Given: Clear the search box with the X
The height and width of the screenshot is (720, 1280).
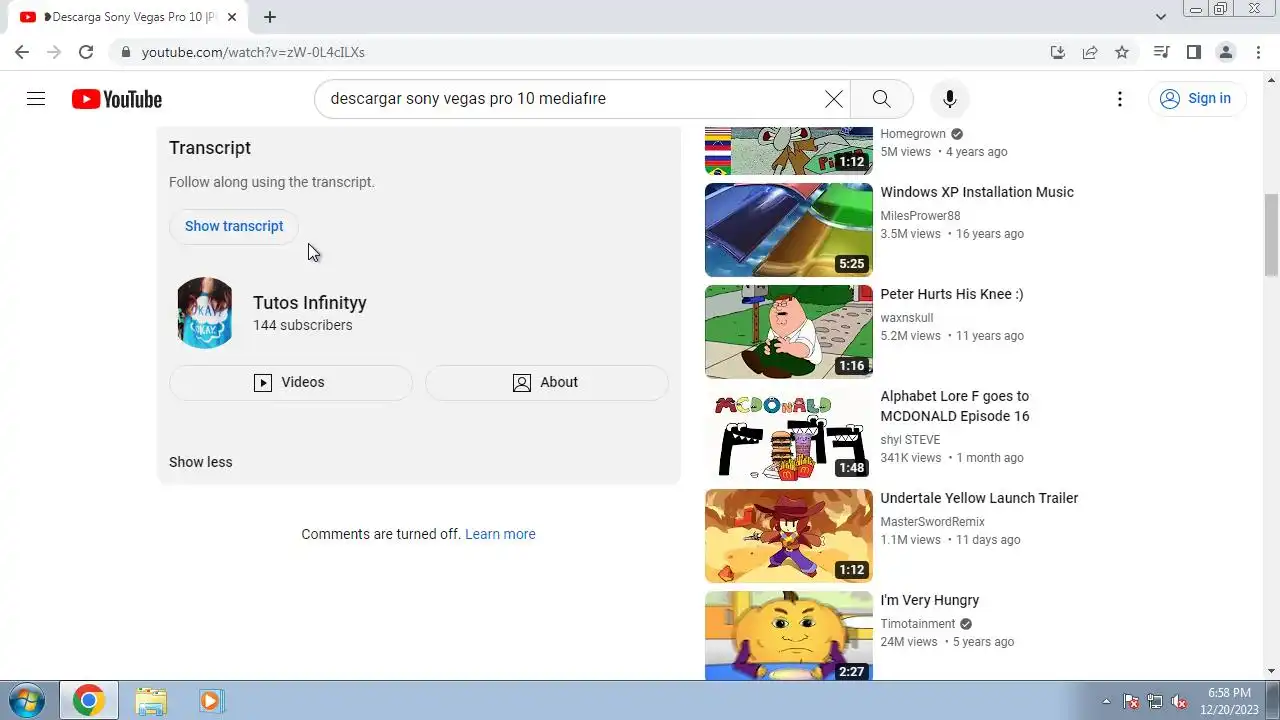Looking at the screenshot, I should pyautogui.click(x=834, y=99).
